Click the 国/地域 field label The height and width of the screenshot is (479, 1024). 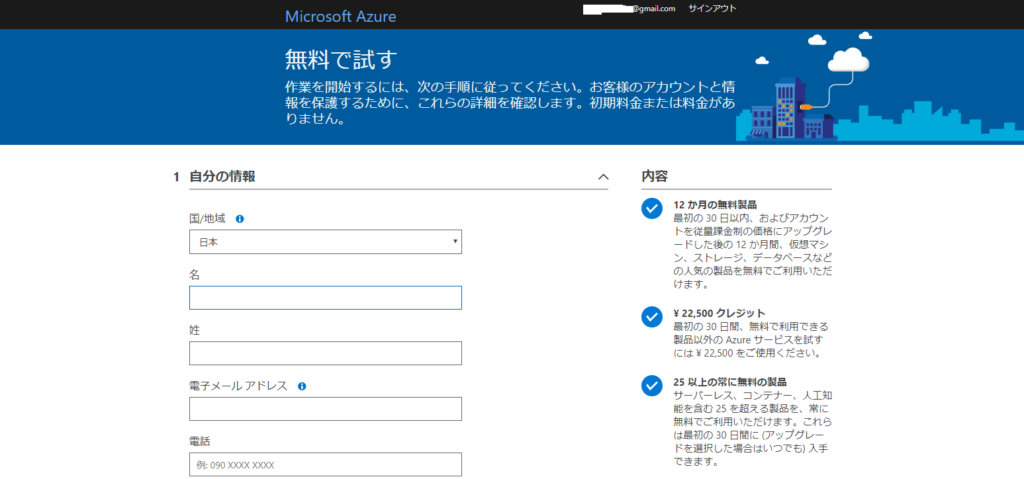pos(207,219)
